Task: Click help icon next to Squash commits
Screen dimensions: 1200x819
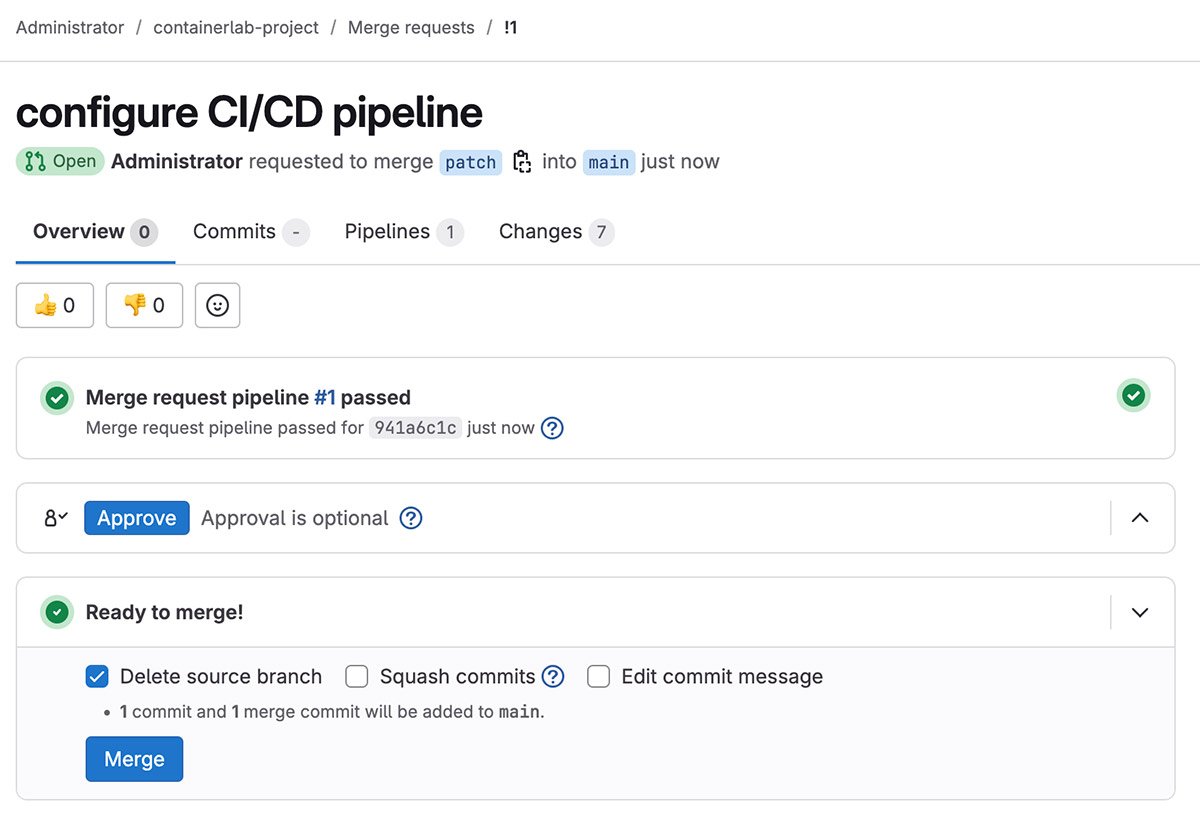Action: click(553, 677)
